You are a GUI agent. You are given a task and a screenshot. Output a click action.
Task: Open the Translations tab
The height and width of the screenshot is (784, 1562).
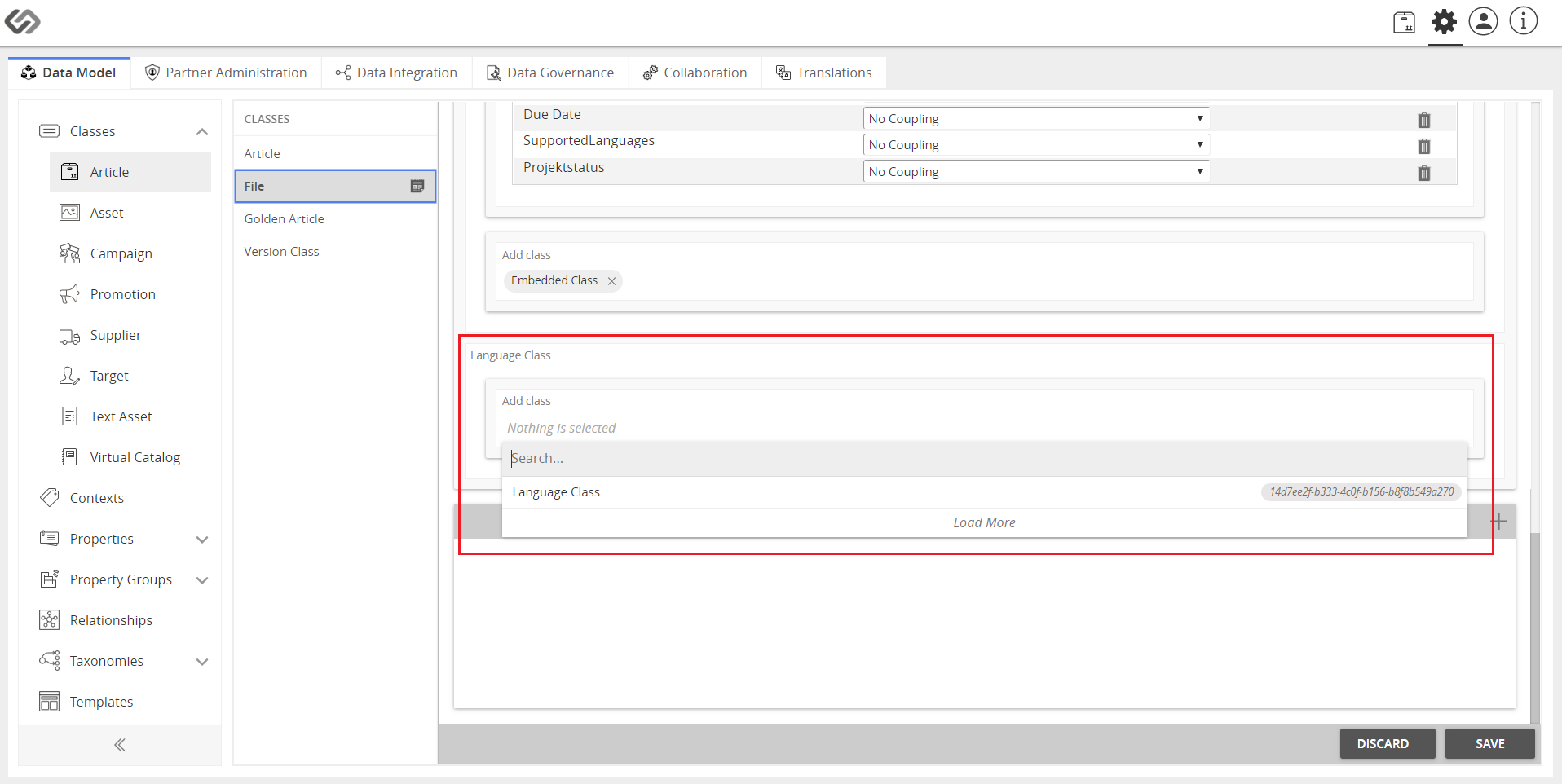click(824, 73)
